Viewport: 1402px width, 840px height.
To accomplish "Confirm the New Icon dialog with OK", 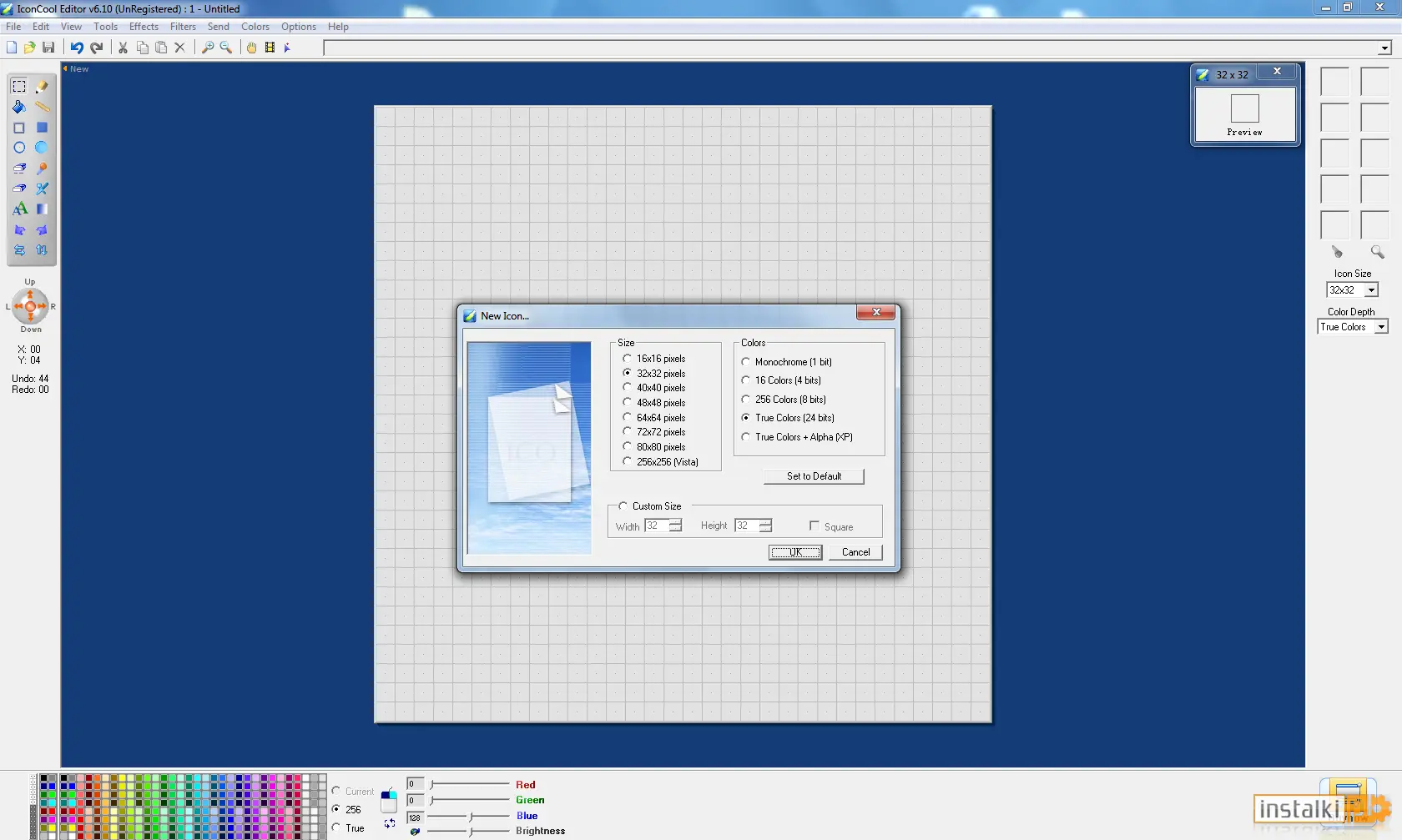I will coord(795,552).
